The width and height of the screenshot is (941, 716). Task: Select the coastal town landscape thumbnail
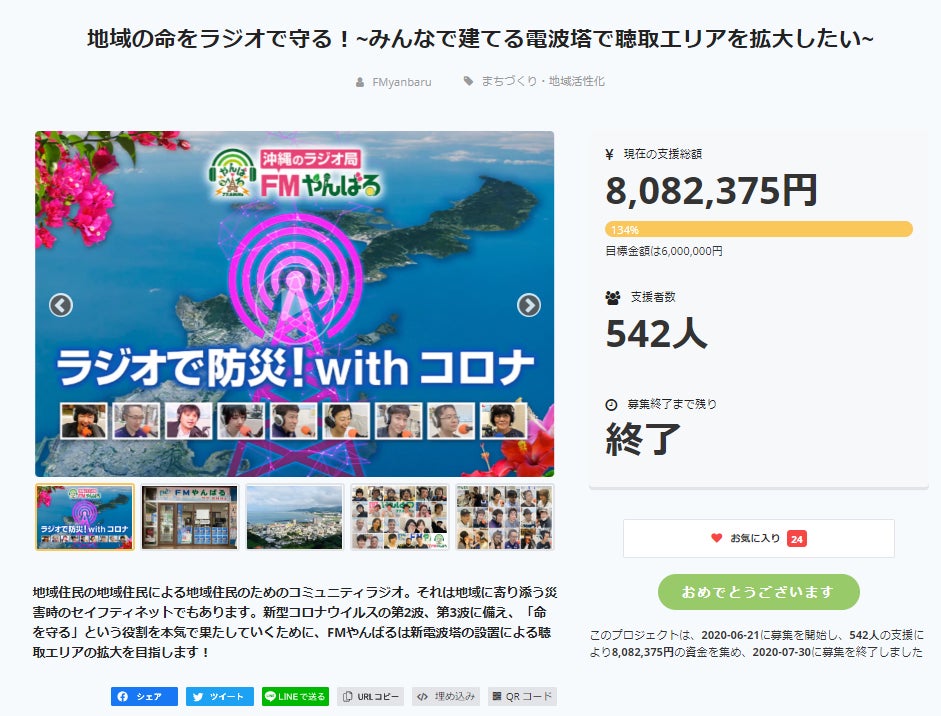point(295,517)
